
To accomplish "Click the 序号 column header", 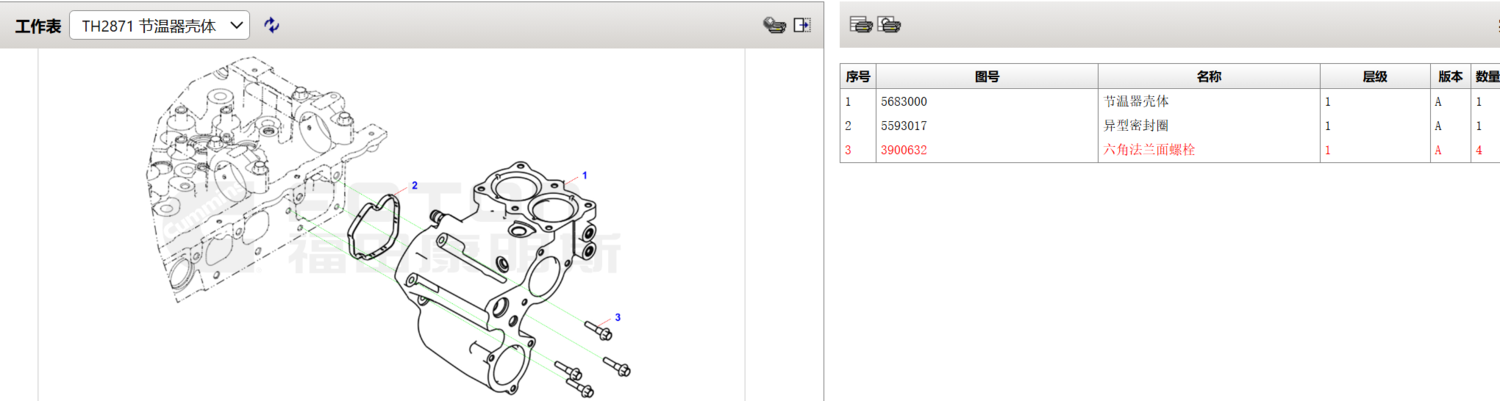I will (x=858, y=77).
